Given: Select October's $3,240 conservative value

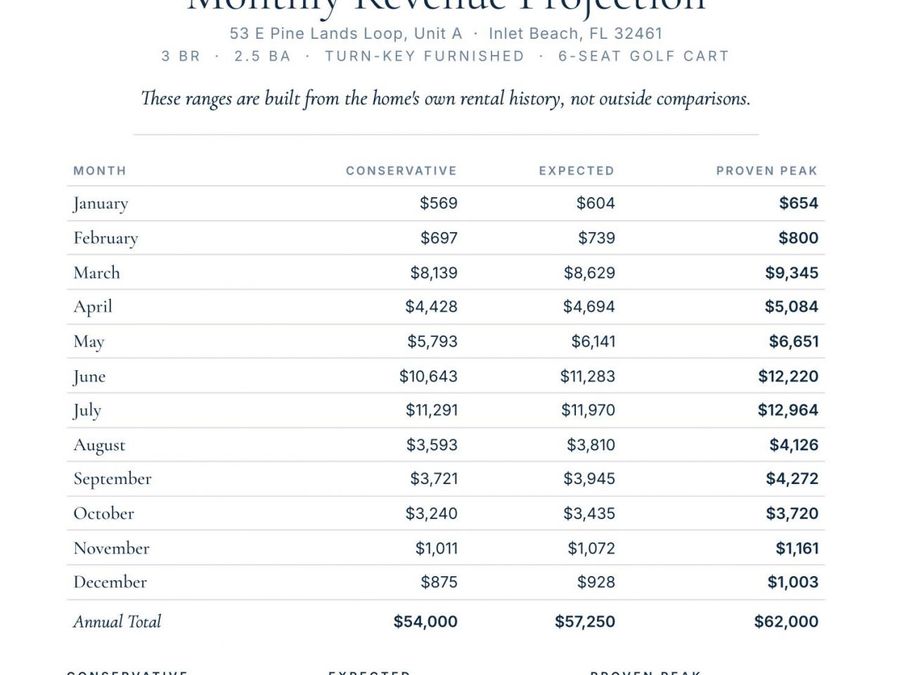Looking at the screenshot, I should [432, 513].
